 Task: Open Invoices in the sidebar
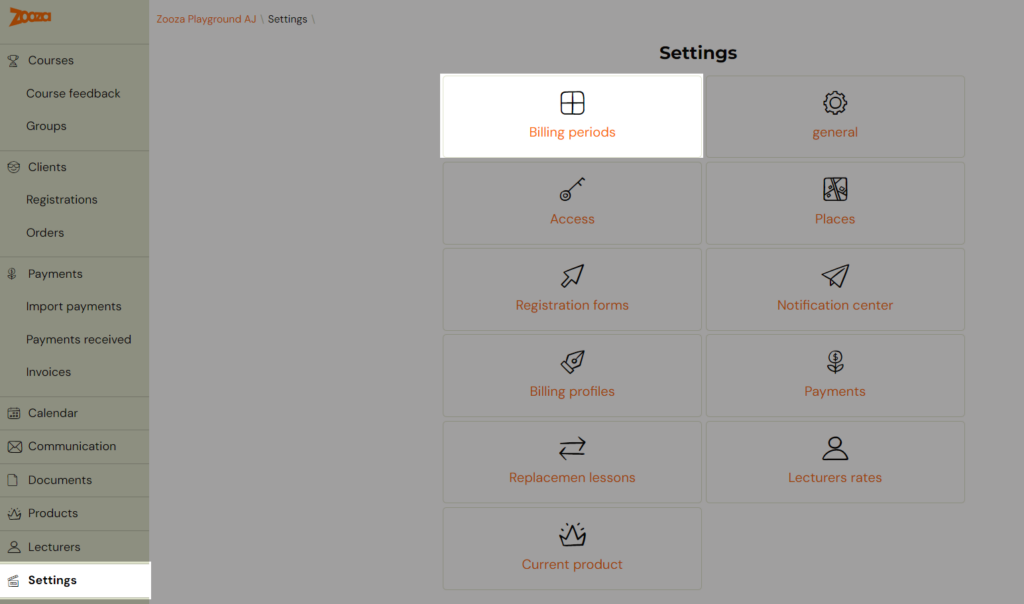[x=48, y=372]
